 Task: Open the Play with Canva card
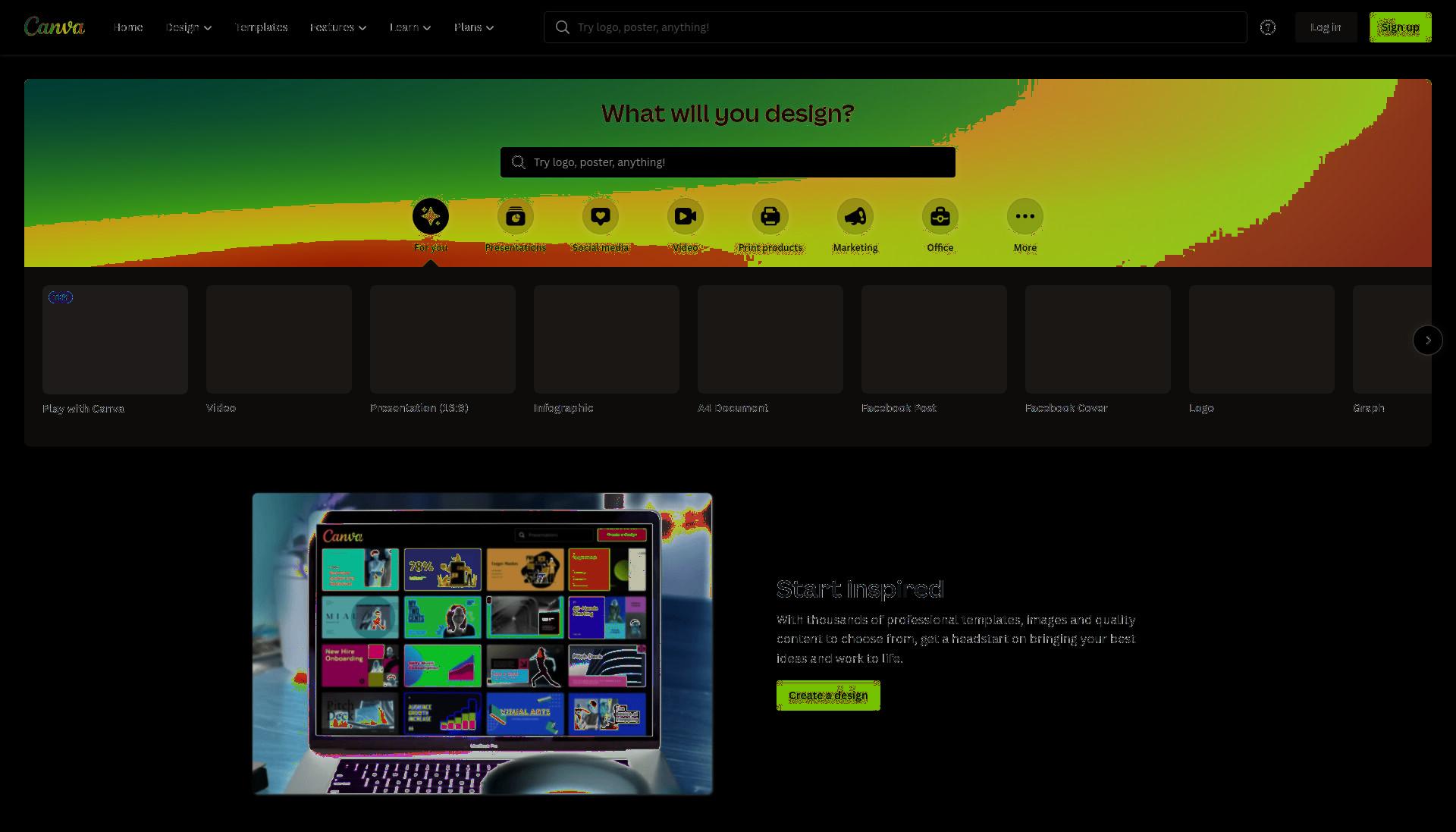tap(115, 340)
